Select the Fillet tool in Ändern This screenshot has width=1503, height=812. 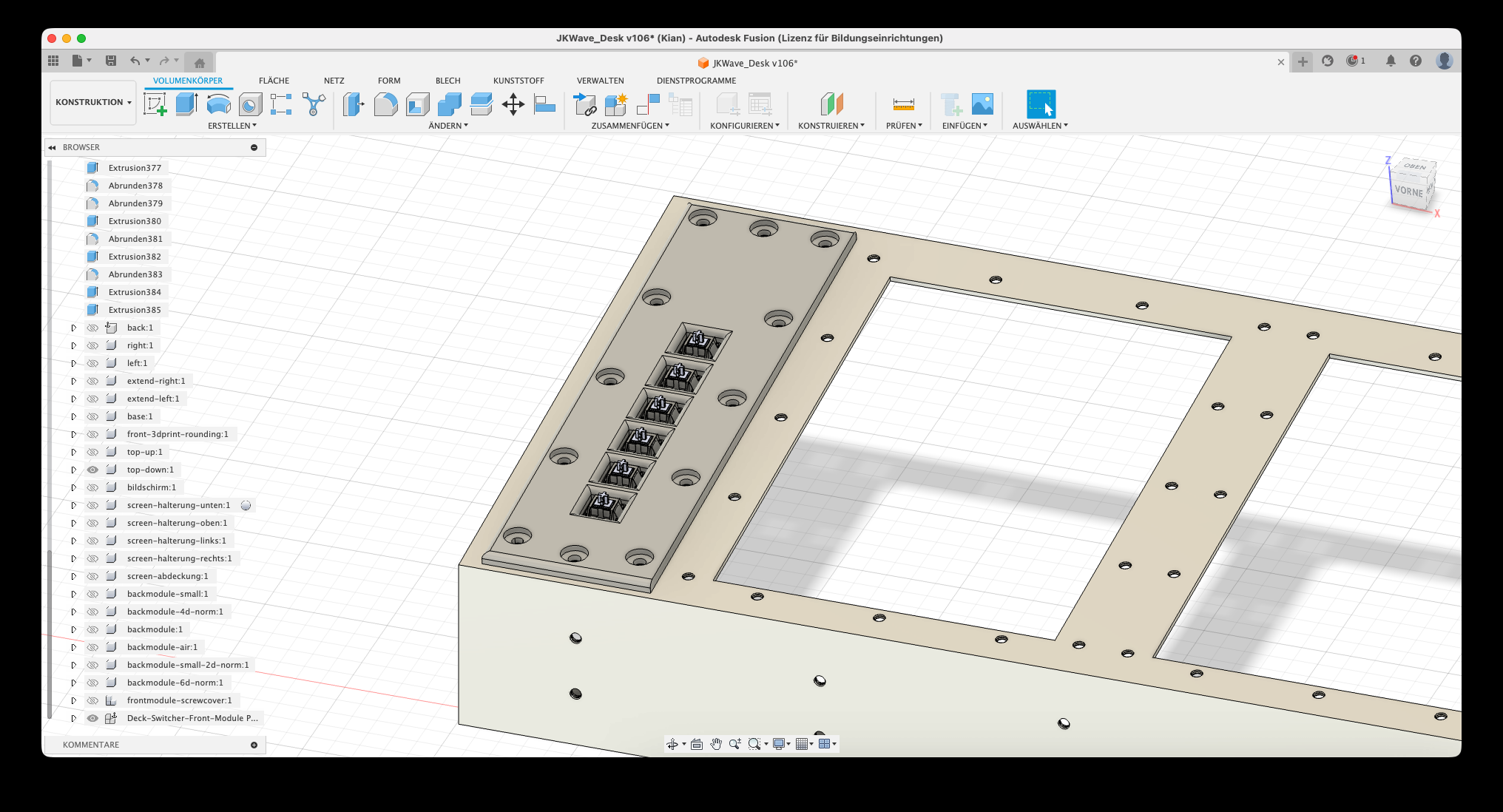(385, 104)
